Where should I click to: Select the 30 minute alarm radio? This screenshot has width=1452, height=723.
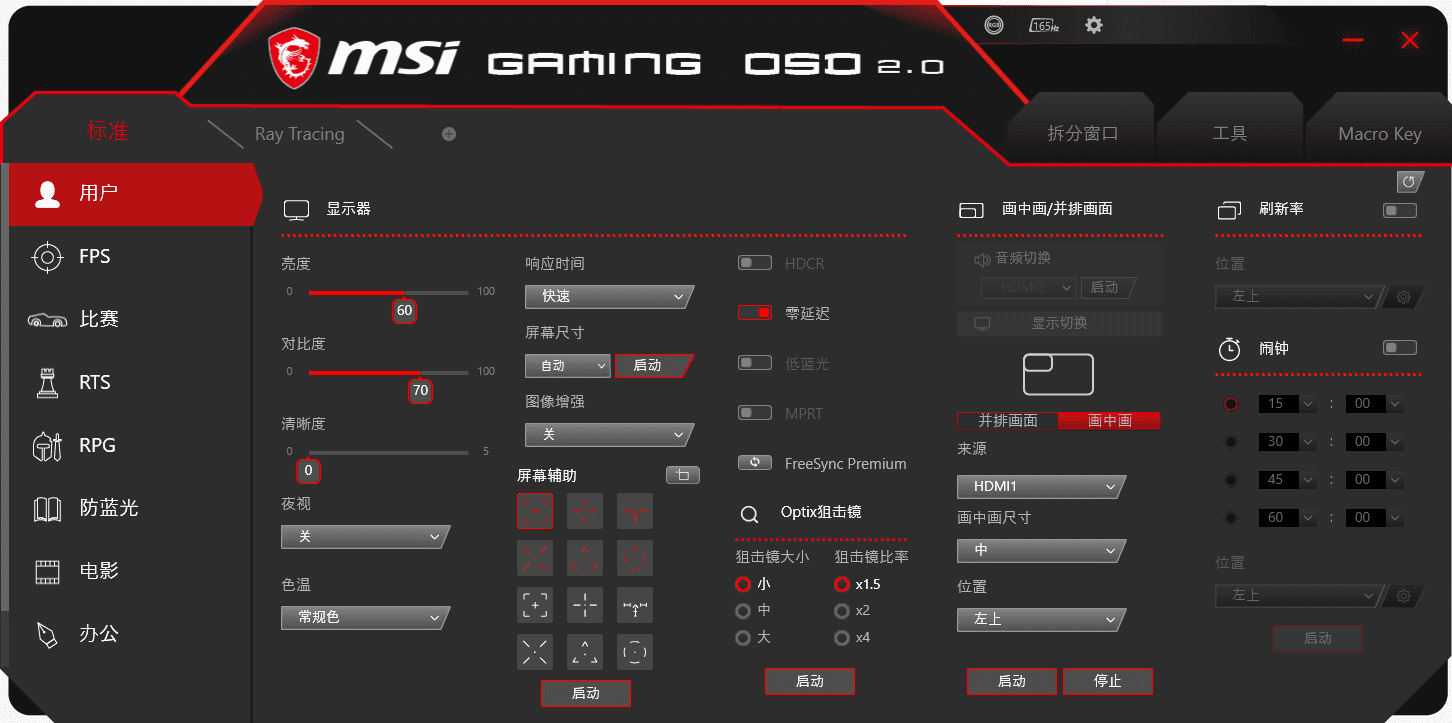coord(1231,442)
